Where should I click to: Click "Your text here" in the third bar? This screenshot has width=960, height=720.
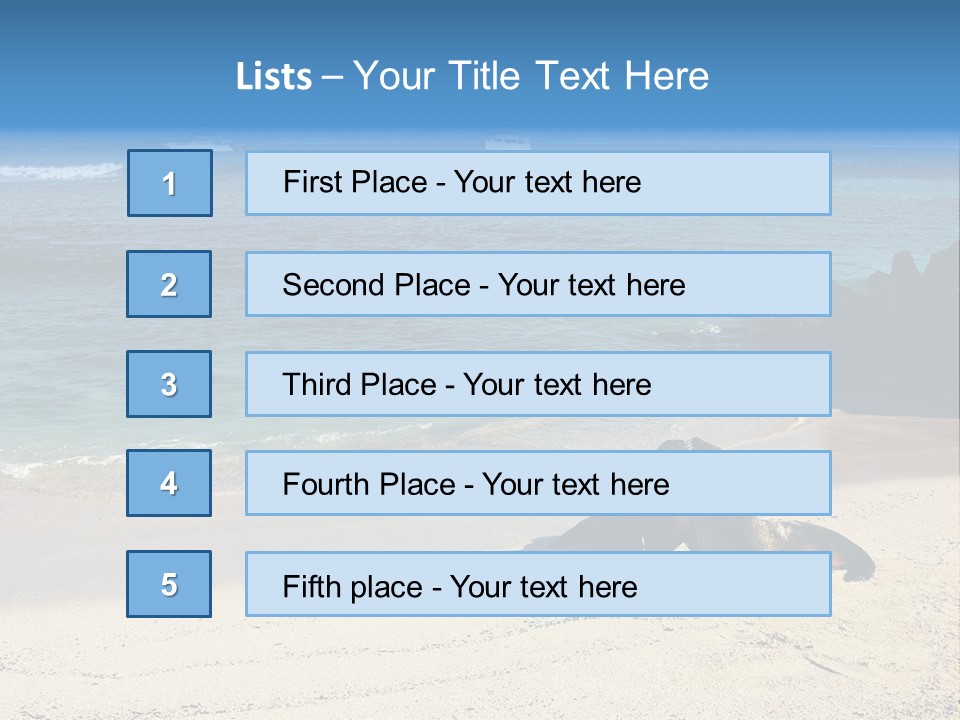click(x=557, y=385)
